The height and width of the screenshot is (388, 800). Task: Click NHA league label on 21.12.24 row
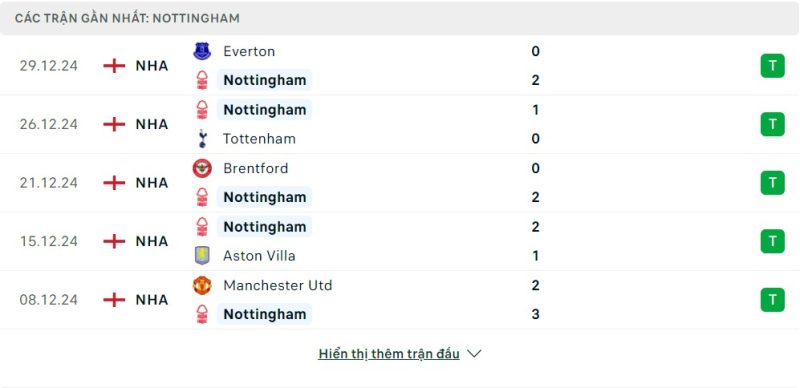point(152,183)
